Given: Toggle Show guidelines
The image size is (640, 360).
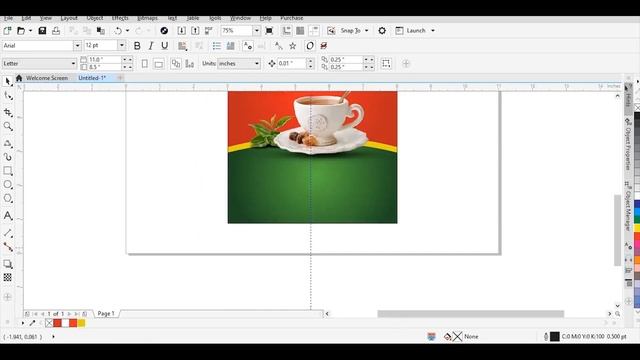Looking at the screenshot, I should point(314,31).
